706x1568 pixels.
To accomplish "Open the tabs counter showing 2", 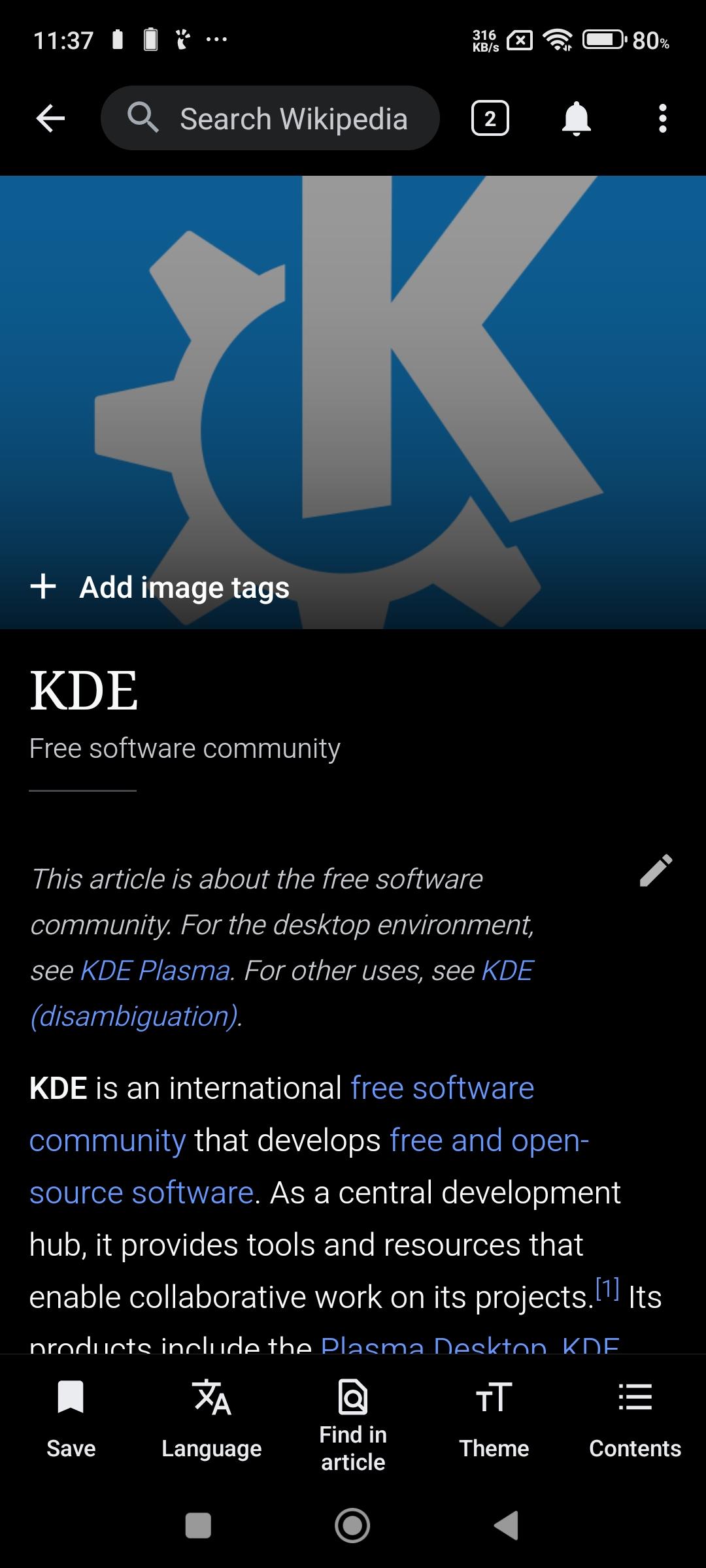I will 490,119.
